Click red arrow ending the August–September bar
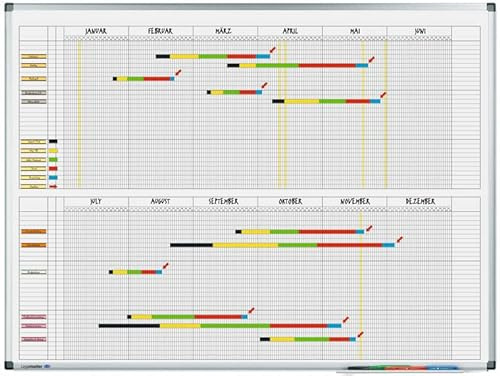The image size is (500, 376). pos(251,310)
